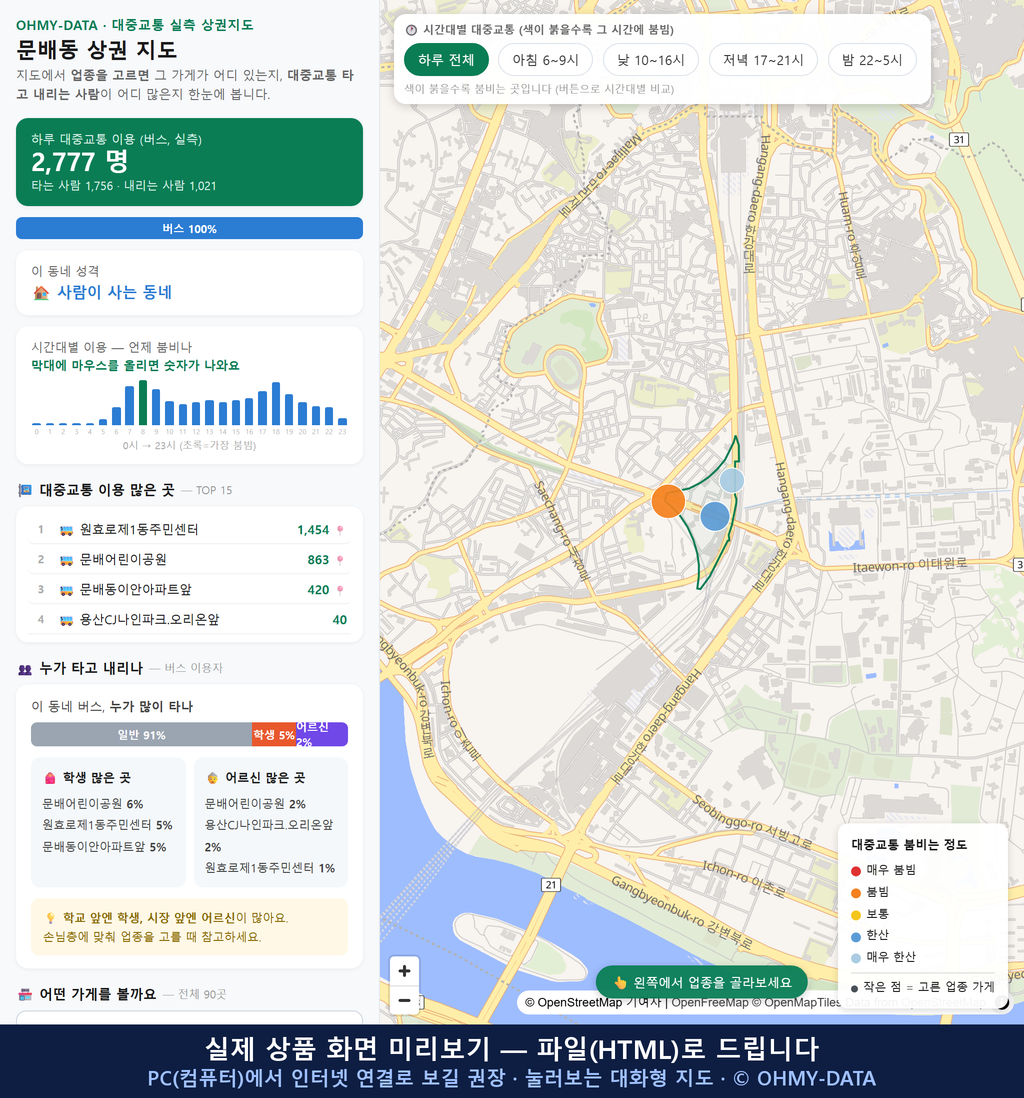Click 원효로제1동주민센터 5% in 학생 많은 곳
The height and width of the screenshot is (1098, 1024).
pyautogui.click(x=107, y=825)
